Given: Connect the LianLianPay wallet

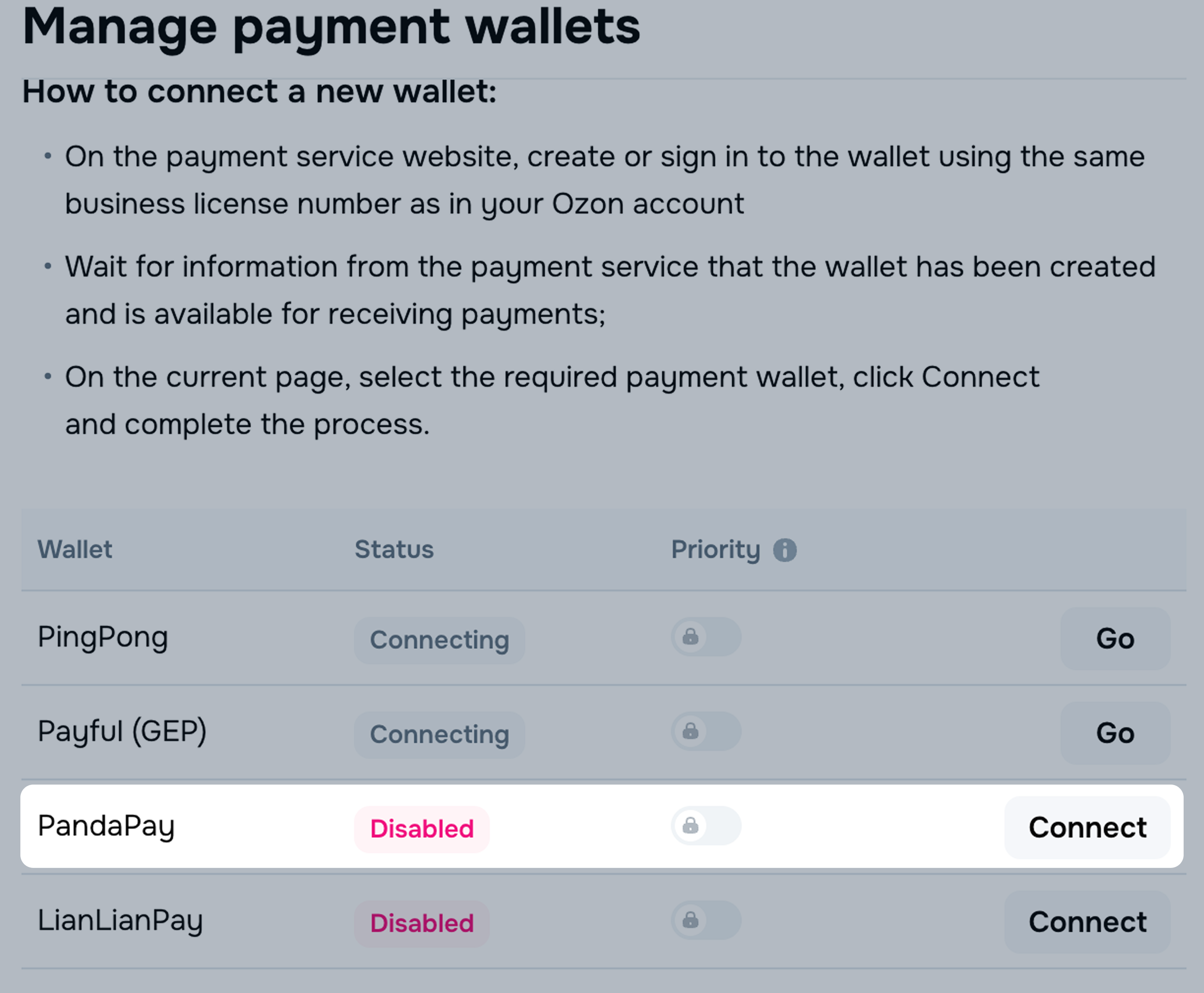Looking at the screenshot, I should (1087, 922).
